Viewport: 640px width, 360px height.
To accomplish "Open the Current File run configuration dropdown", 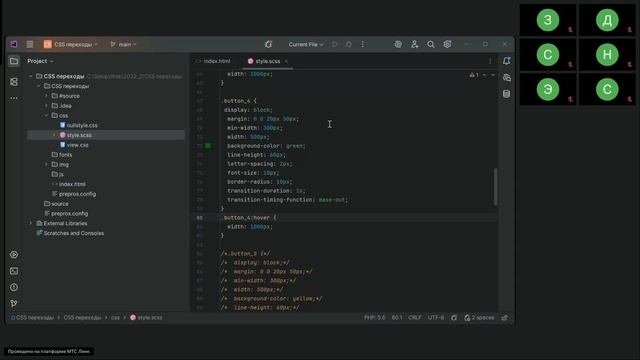I will click(306, 44).
